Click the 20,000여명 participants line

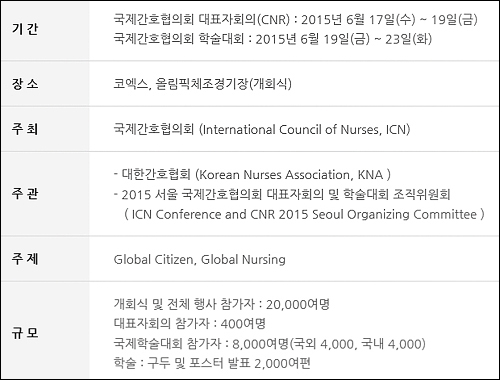click(x=221, y=304)
